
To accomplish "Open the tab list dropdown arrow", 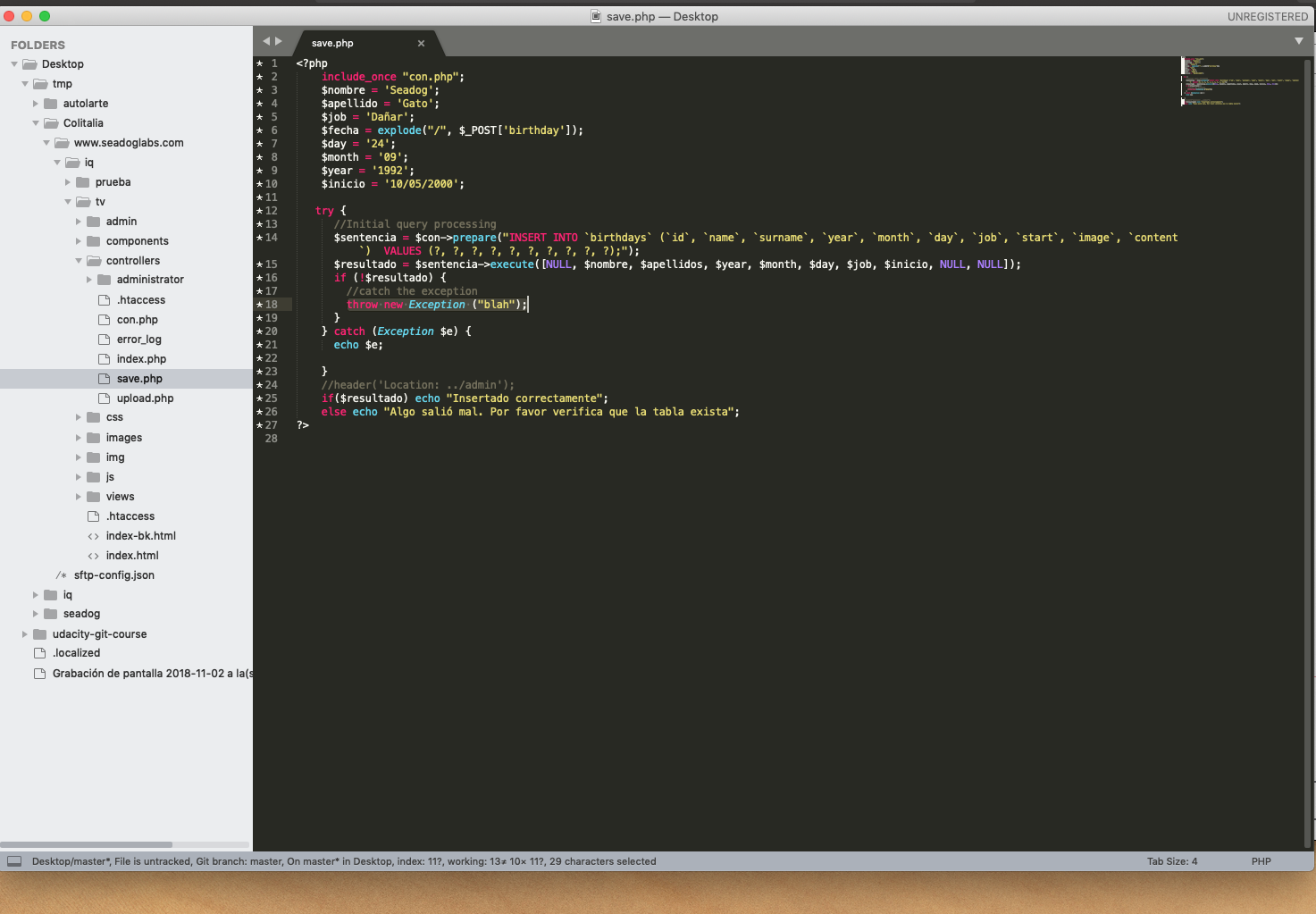I will 1298,41.
